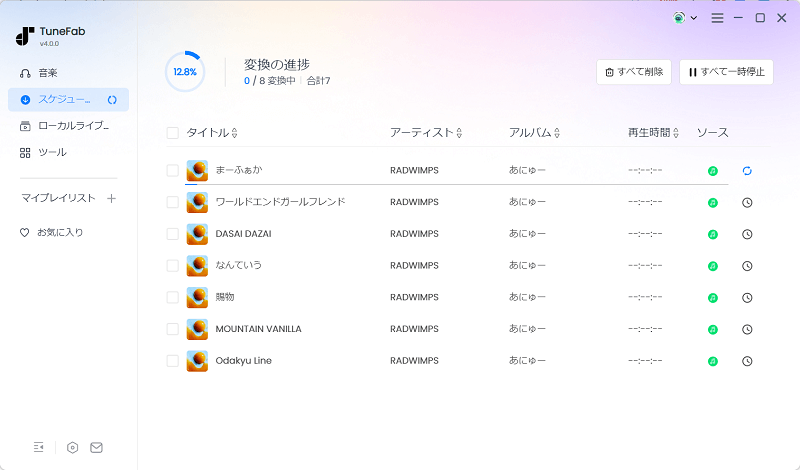Image resolution: width=800 pixels, height=470 pixels.
Task: Click the ソース column header
Action: pyautogui.click(x=713, y=133)
